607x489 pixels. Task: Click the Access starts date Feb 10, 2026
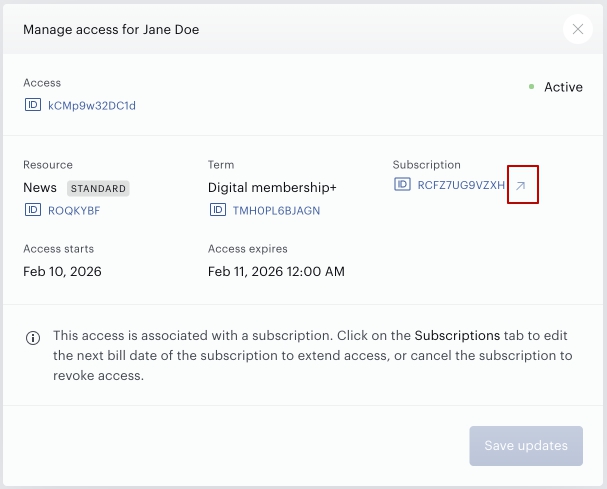(62, 271)
